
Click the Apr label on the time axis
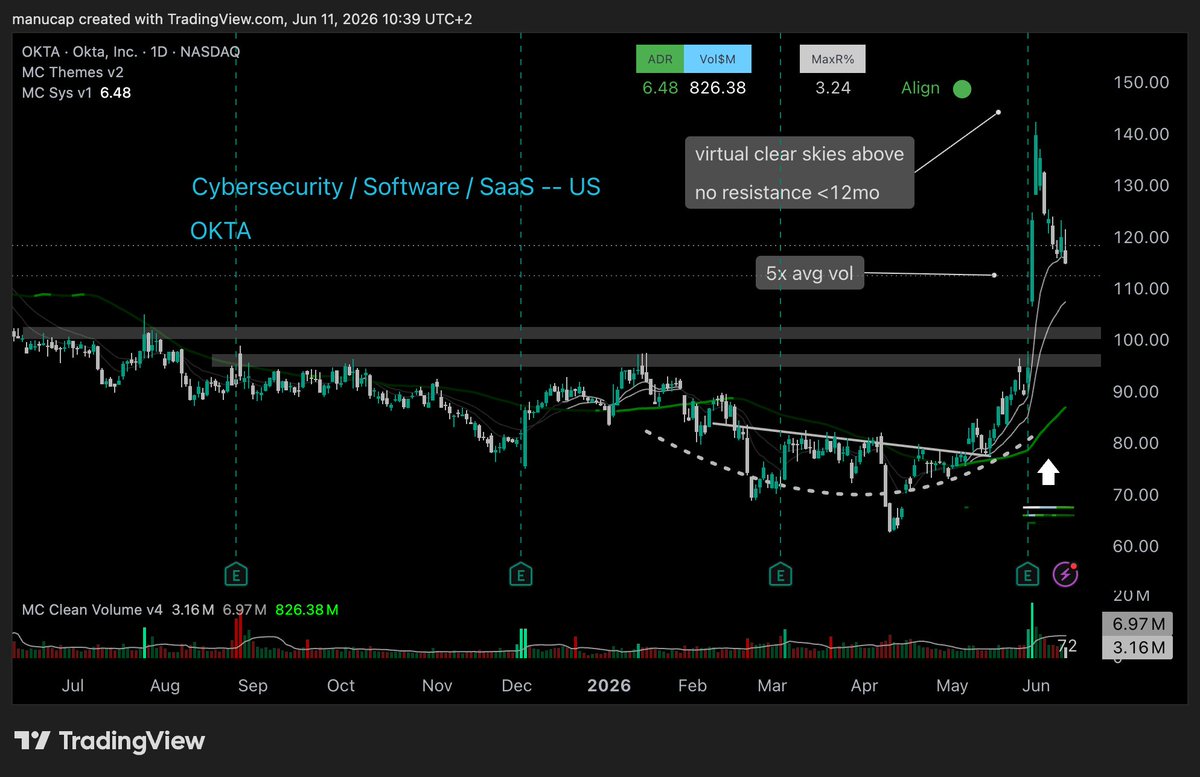(x=864, y=685)
